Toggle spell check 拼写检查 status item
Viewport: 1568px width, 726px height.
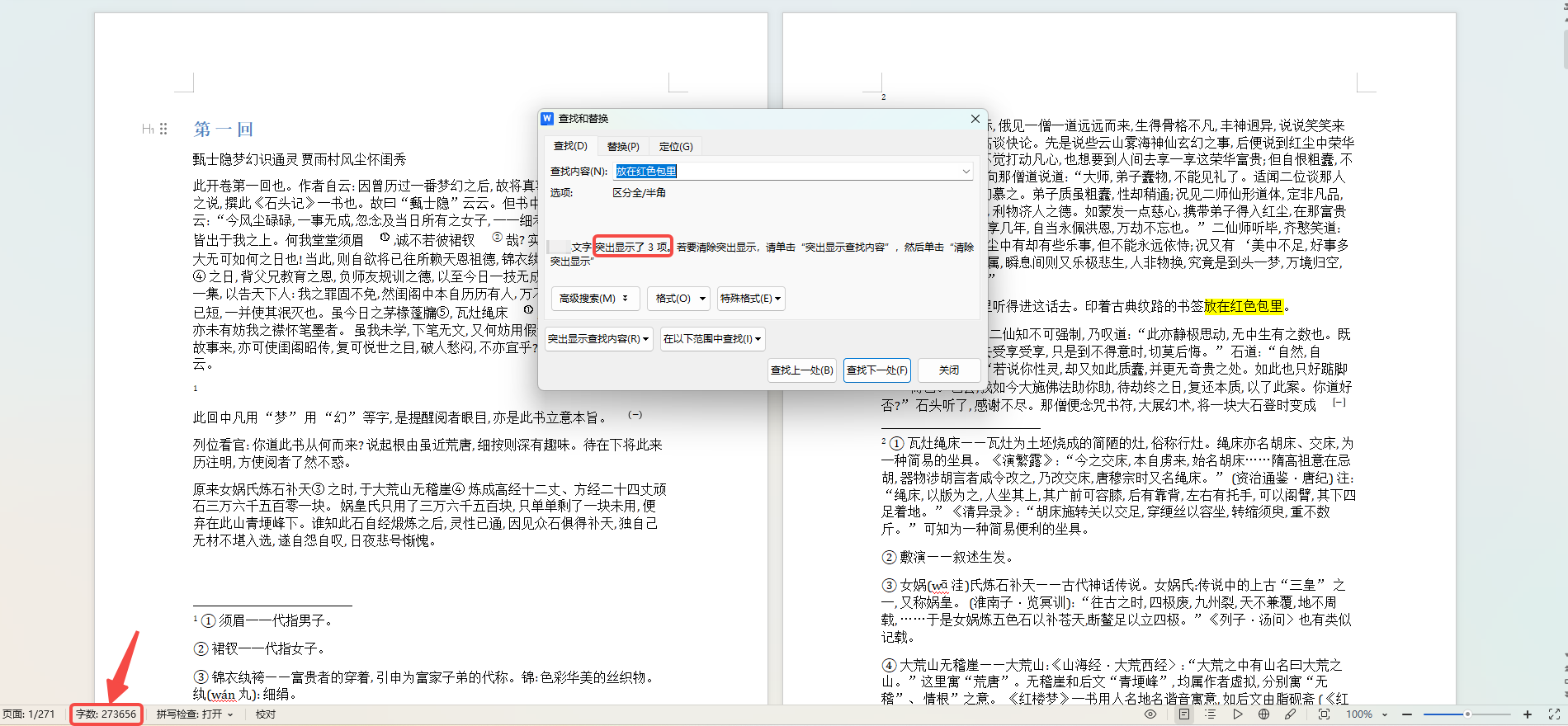[194, 714]
